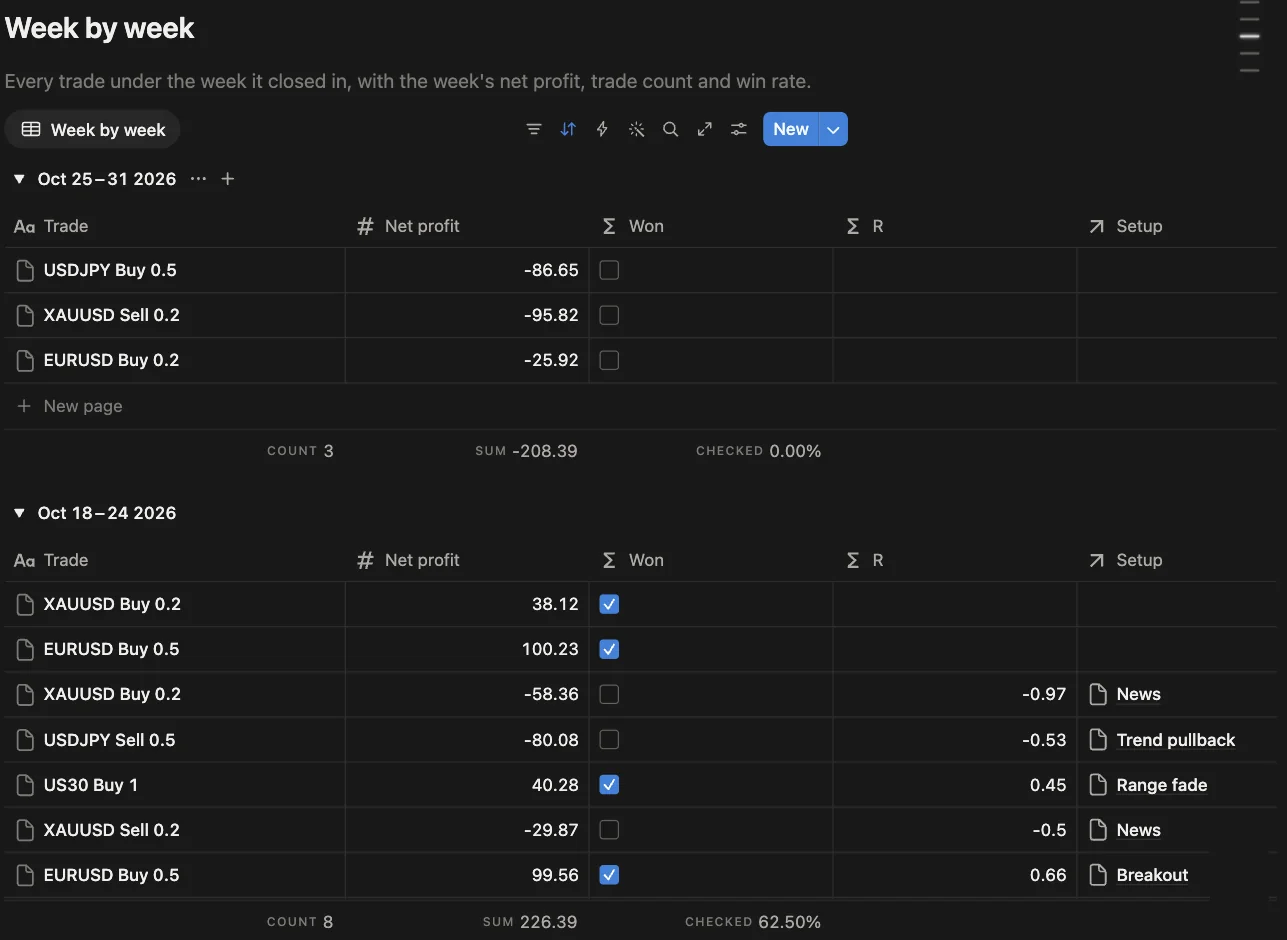
Task: Click the page icon of US30 Buy 1
Action: 25,785
